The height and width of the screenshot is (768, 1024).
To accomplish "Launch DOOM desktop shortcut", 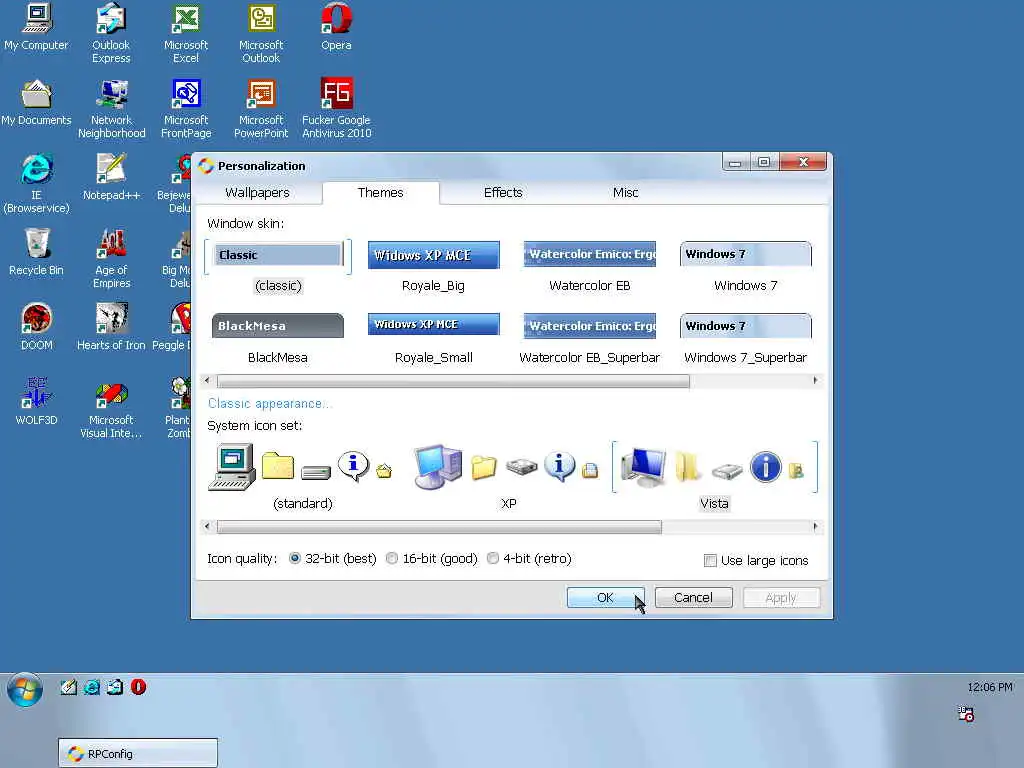I will coord(37,327).
